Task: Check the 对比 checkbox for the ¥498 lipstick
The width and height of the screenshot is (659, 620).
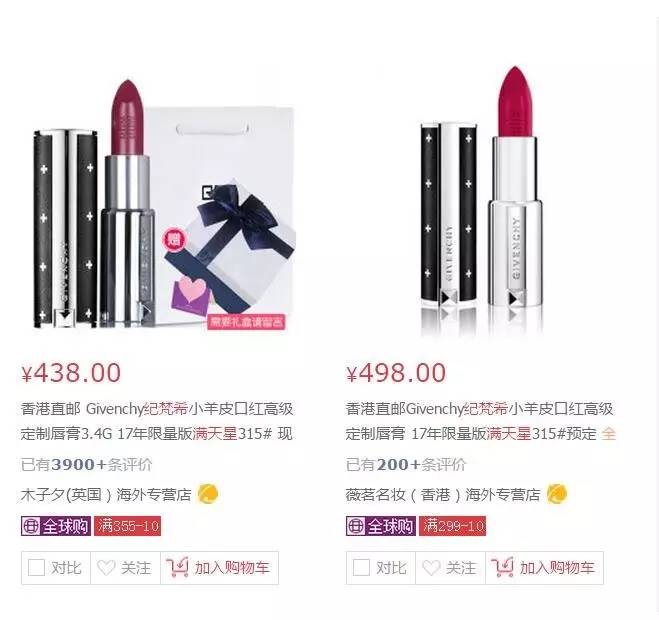Action: pyautogui.click(x=361, y=568)
